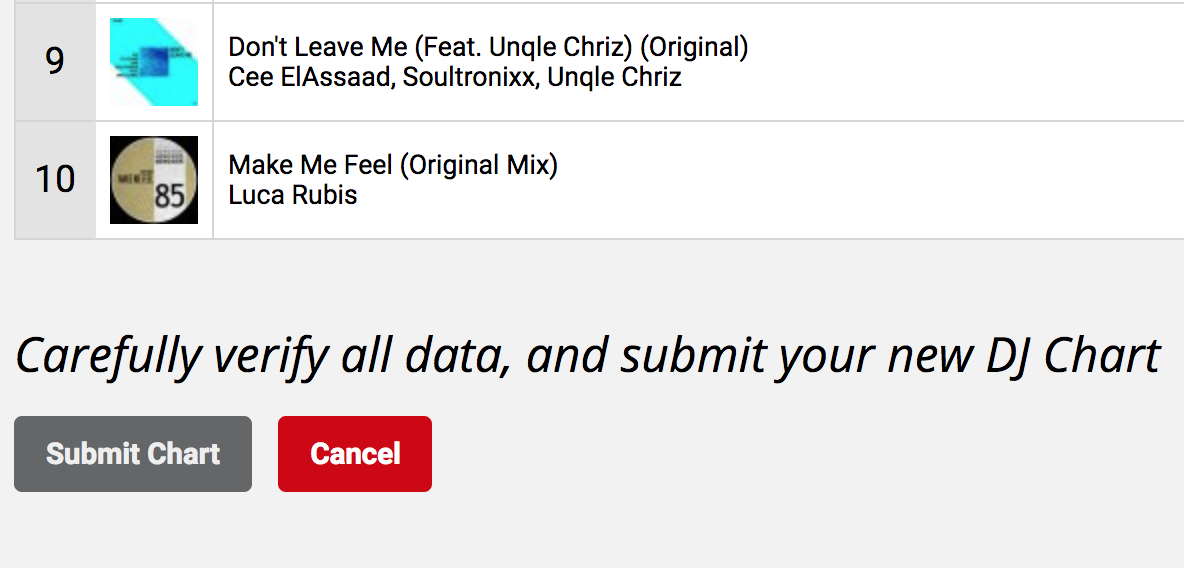Click the "(Original)" label of track 9
The width and height of the screenshot is (1184, 568).
pyautogui.click(x=694, y=47)
